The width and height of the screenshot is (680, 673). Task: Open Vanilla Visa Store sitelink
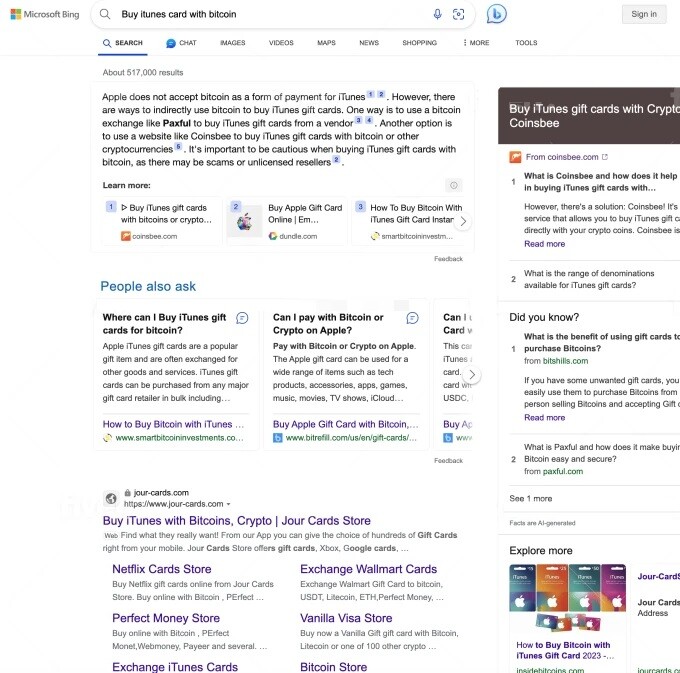click(x=346, y=618)
